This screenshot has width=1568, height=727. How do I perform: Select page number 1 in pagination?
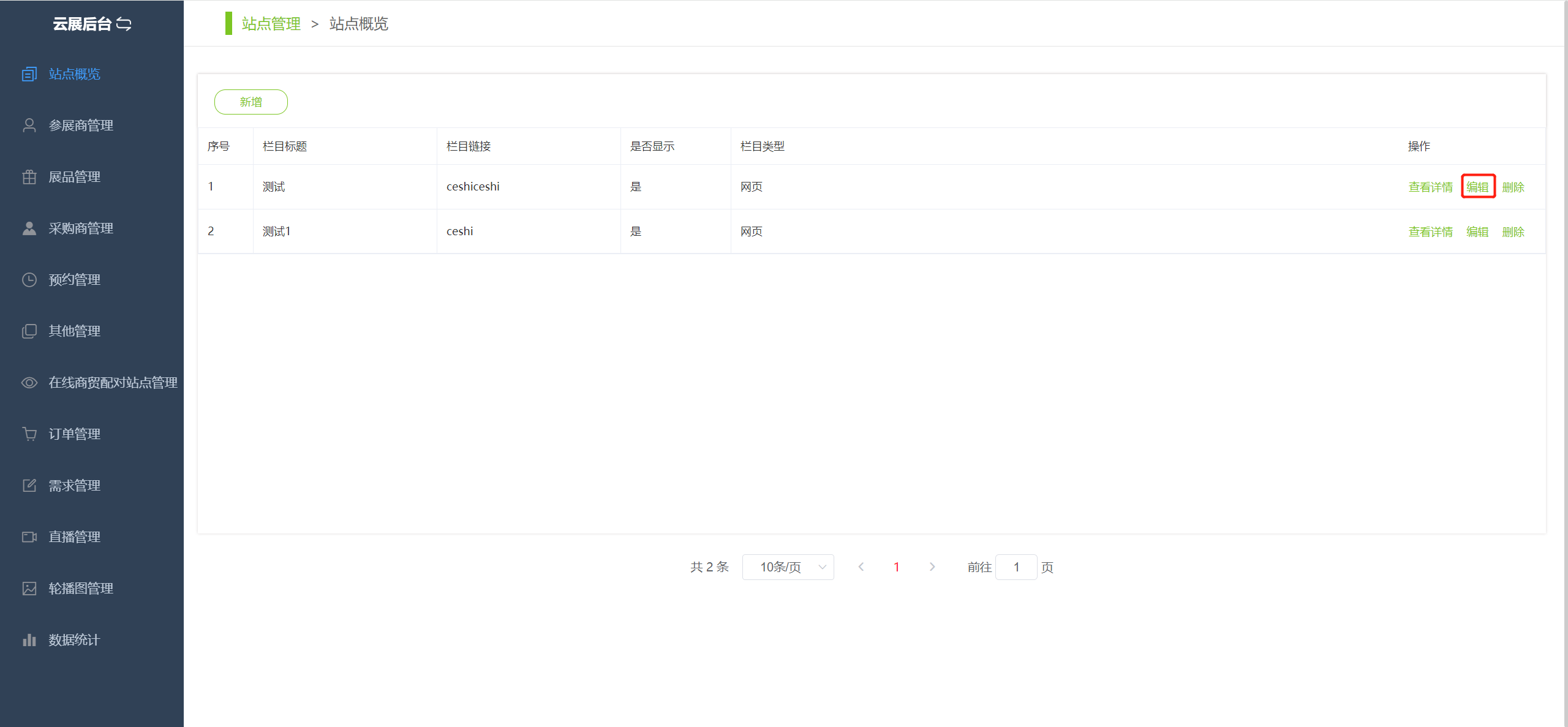pos(897,567)
